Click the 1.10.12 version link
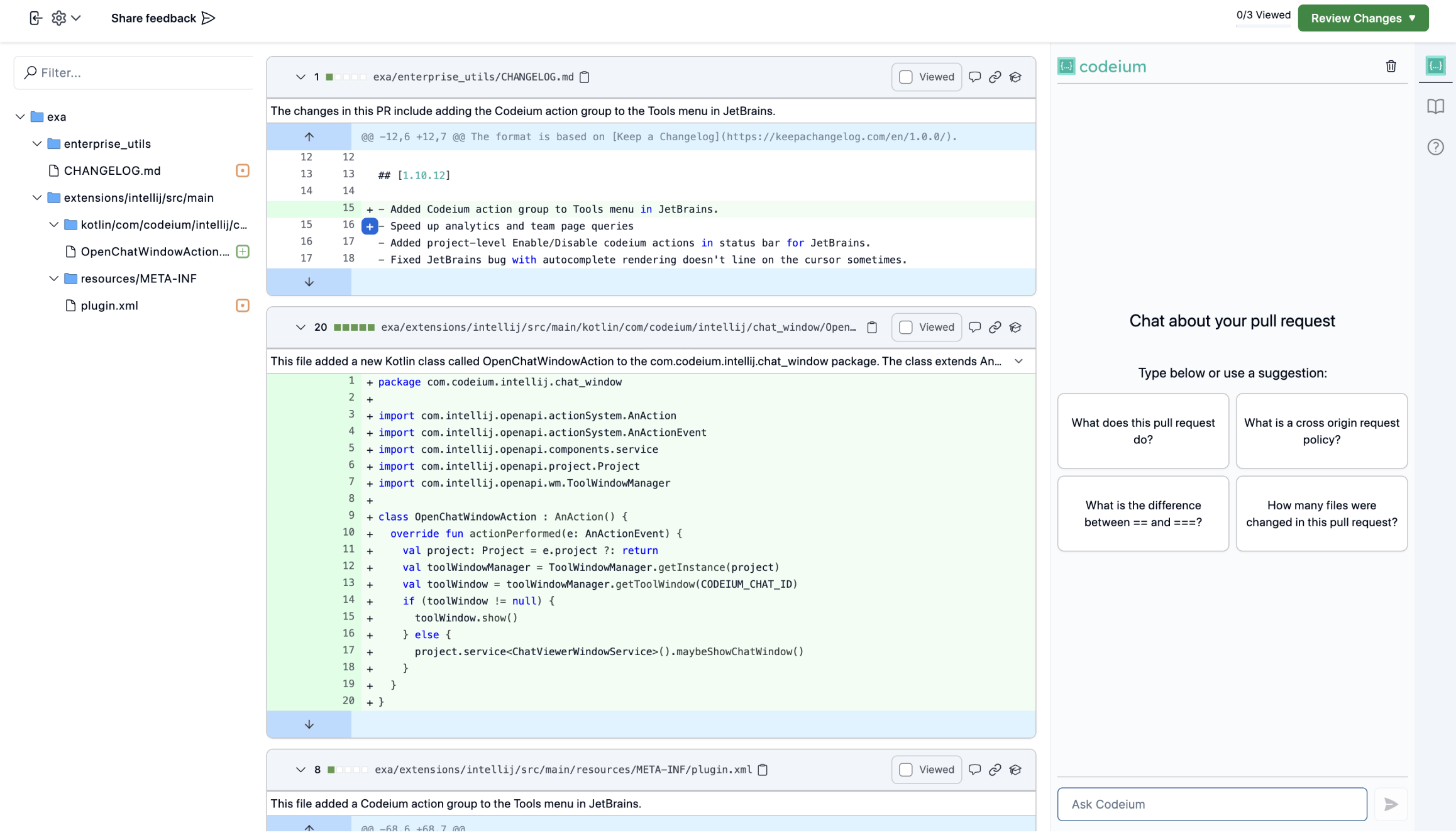Screen dimensions: 1456x835 coord(424,176)
